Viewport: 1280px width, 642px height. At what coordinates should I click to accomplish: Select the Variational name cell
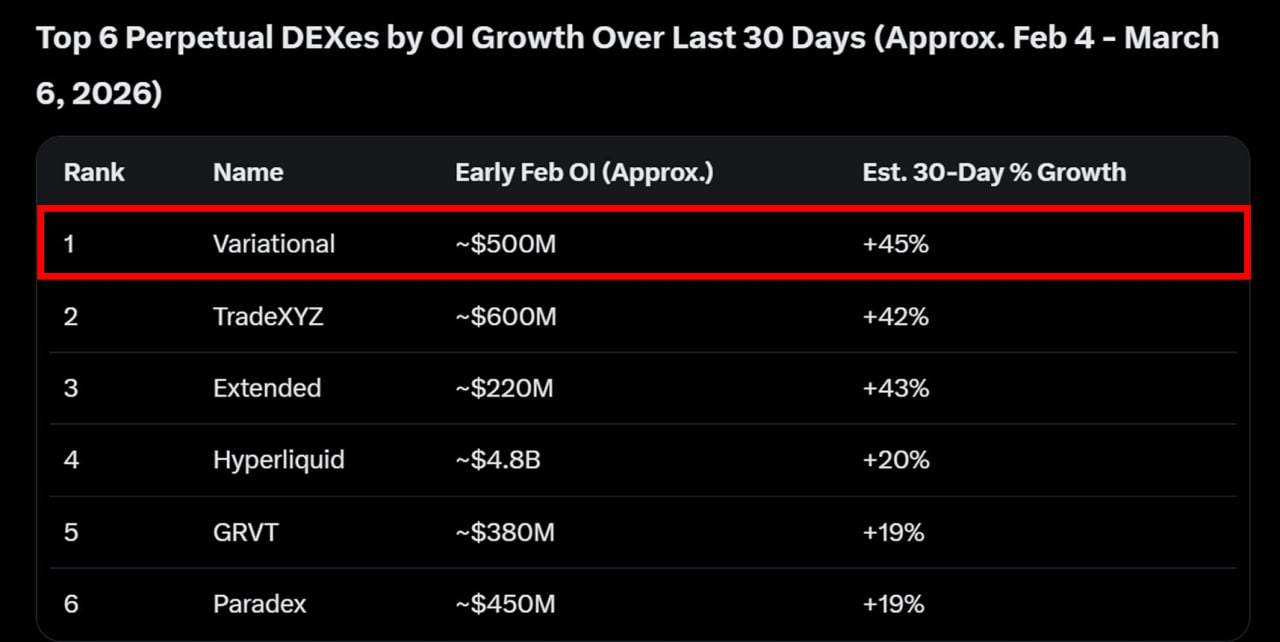(274, 243)
